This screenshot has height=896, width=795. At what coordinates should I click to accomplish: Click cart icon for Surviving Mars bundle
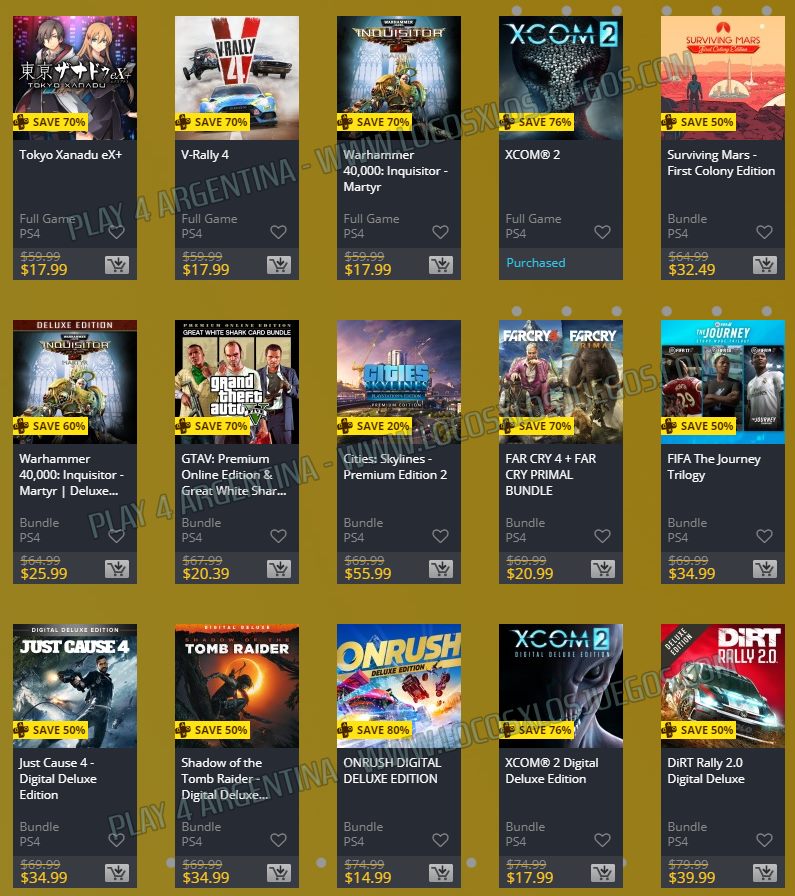pos(765,265)
